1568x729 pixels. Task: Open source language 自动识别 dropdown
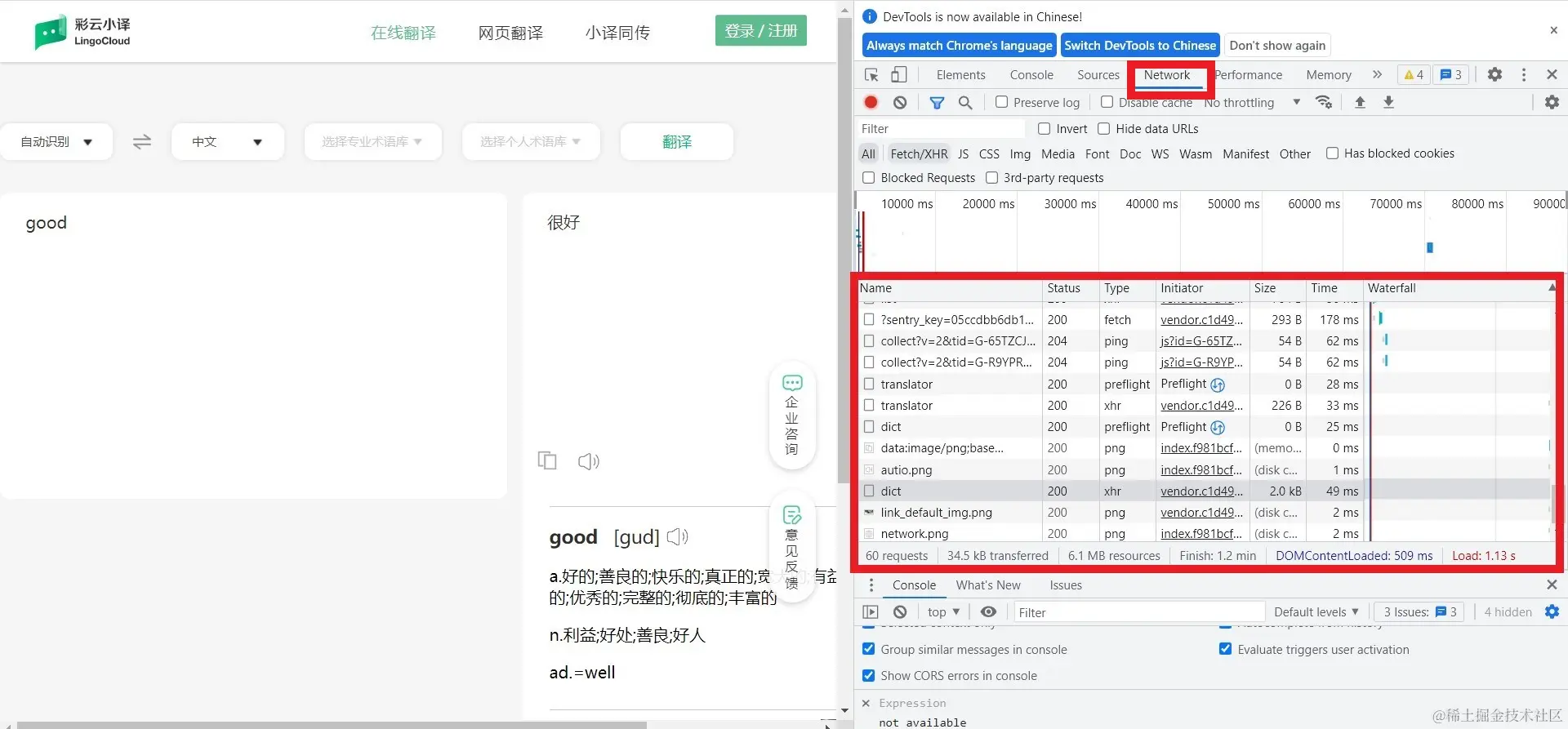[56, 141]
